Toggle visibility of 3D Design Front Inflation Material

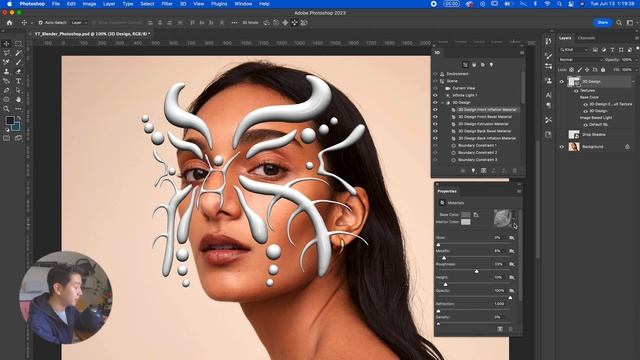[435, 110]
